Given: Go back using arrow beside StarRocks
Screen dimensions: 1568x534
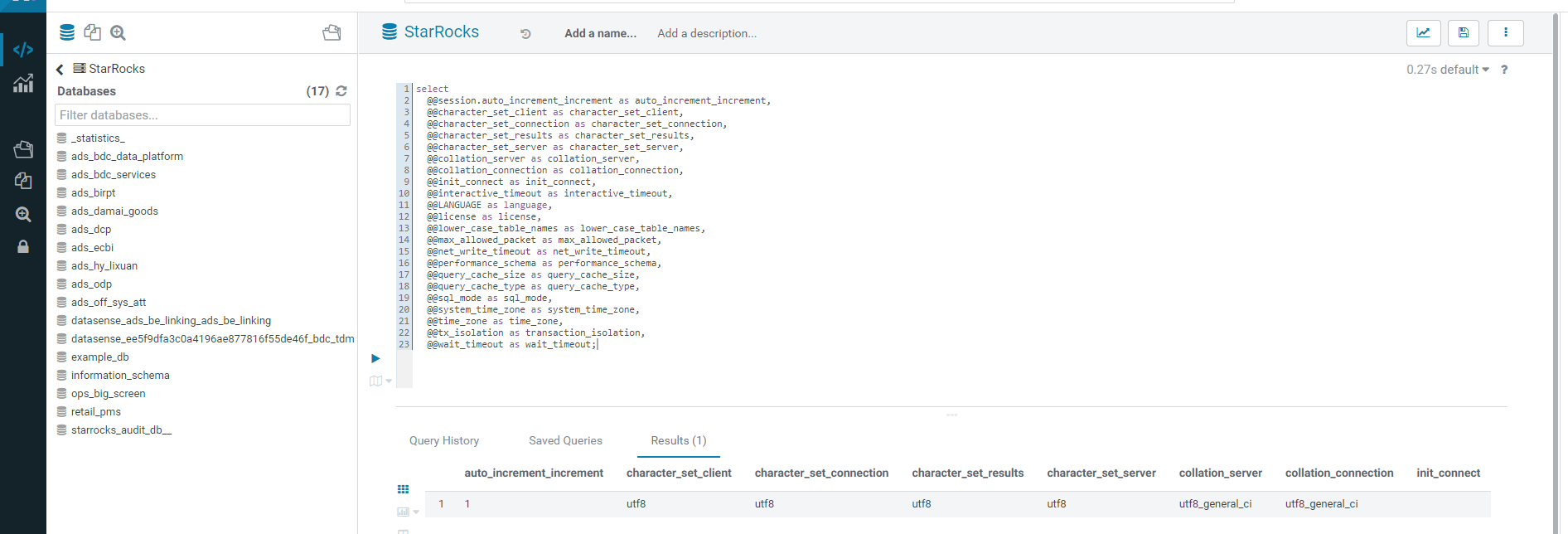Looking at the screenshot, I should [x=60, y=70].
